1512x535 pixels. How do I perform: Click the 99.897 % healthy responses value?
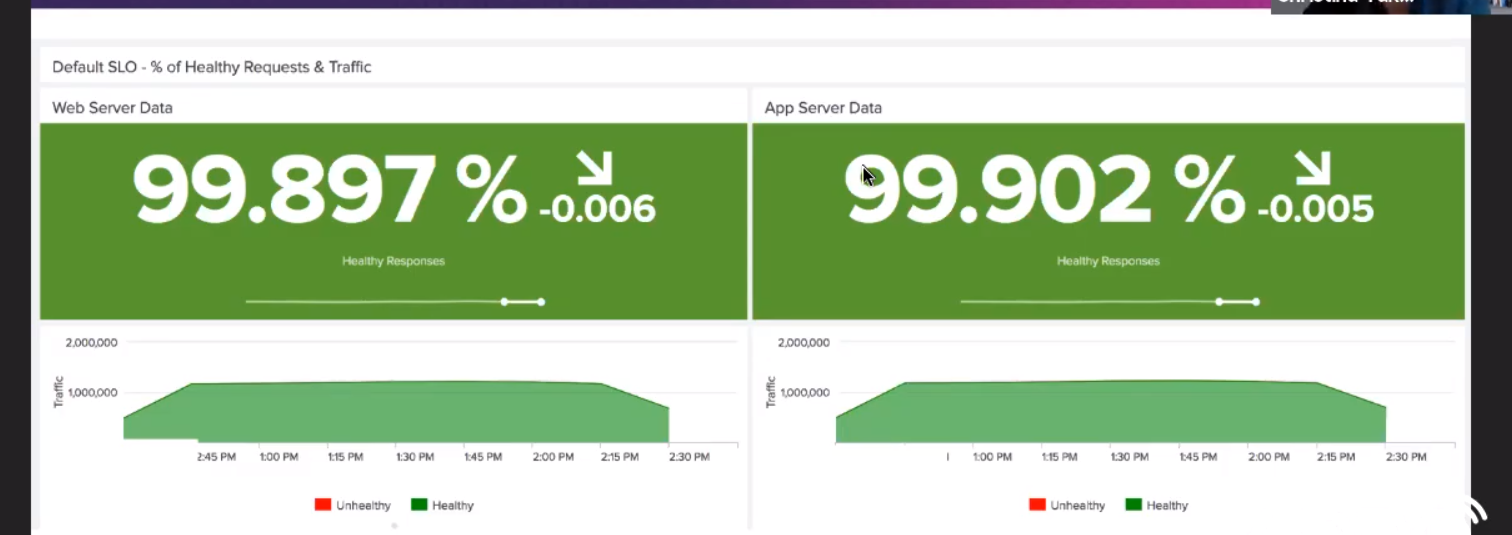(330, 189)
